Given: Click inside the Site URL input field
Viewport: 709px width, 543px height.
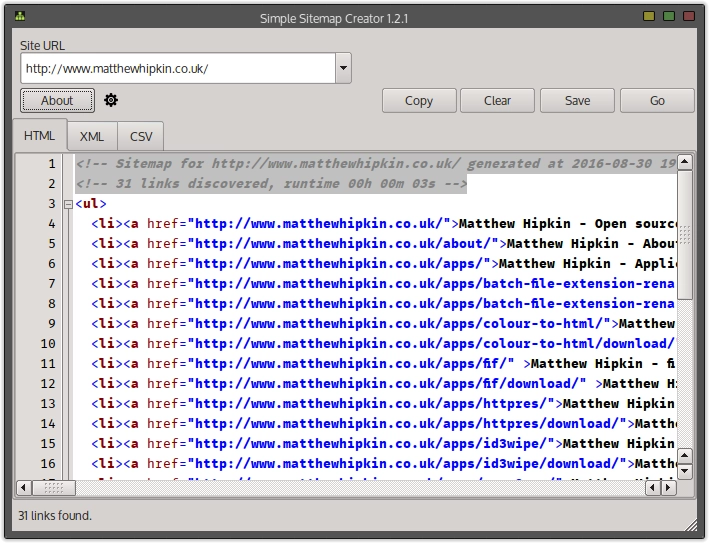Looking at the screenshot, I should [x=178, y=68].
